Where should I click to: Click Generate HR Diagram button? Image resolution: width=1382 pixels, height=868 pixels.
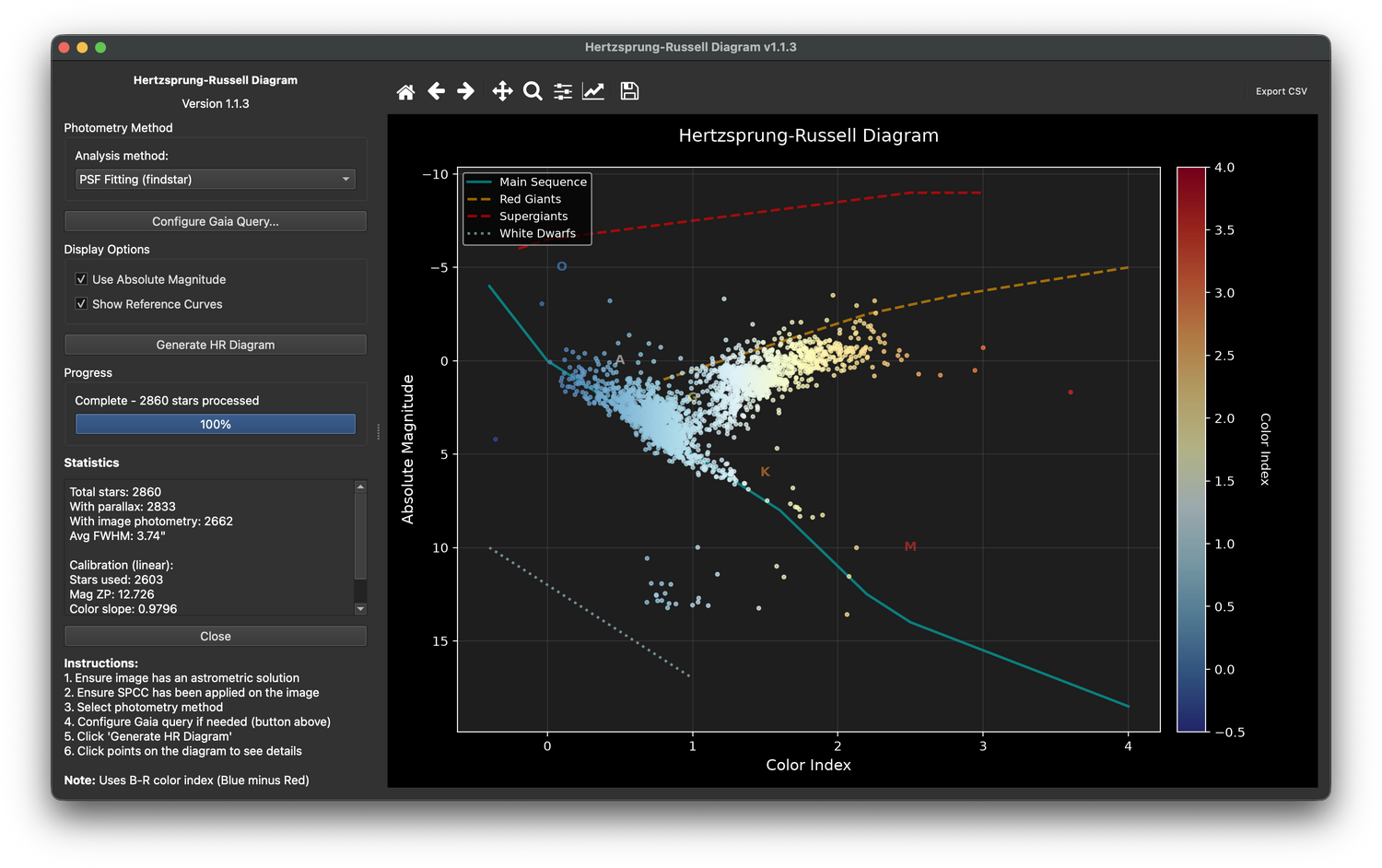(x=216, y=345)
